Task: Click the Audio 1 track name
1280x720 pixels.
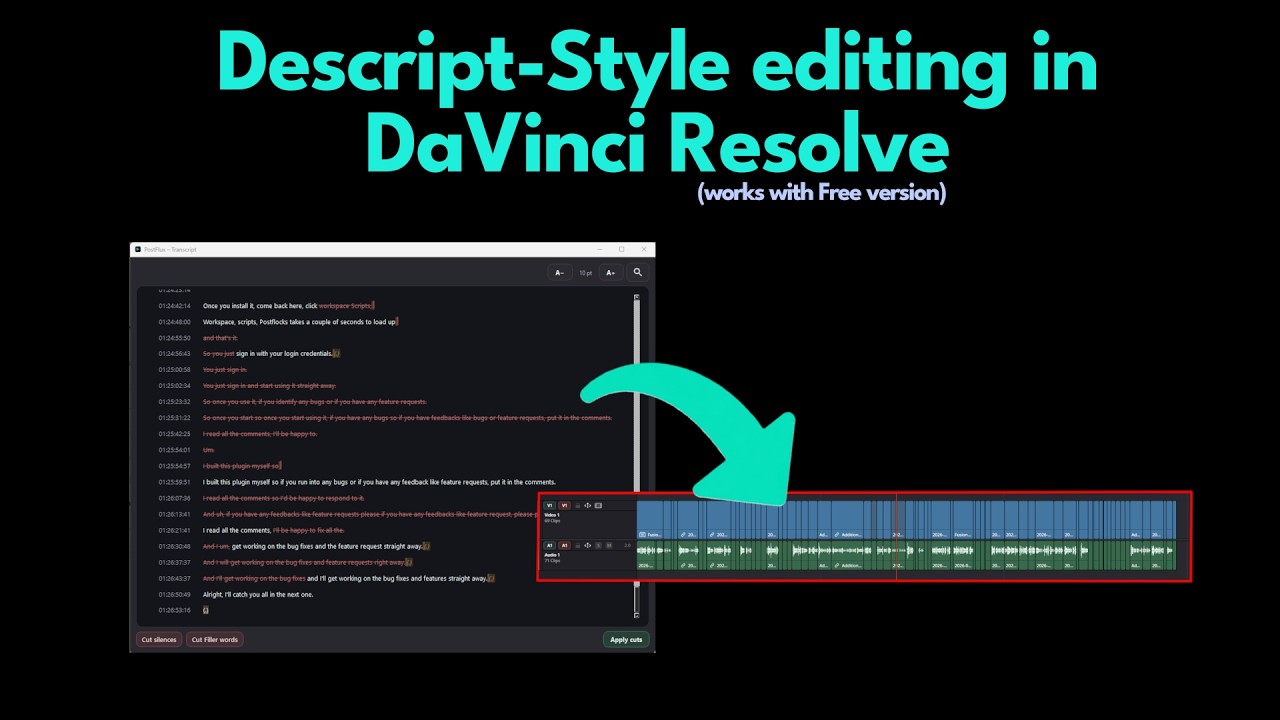Action: coord(552,554)
